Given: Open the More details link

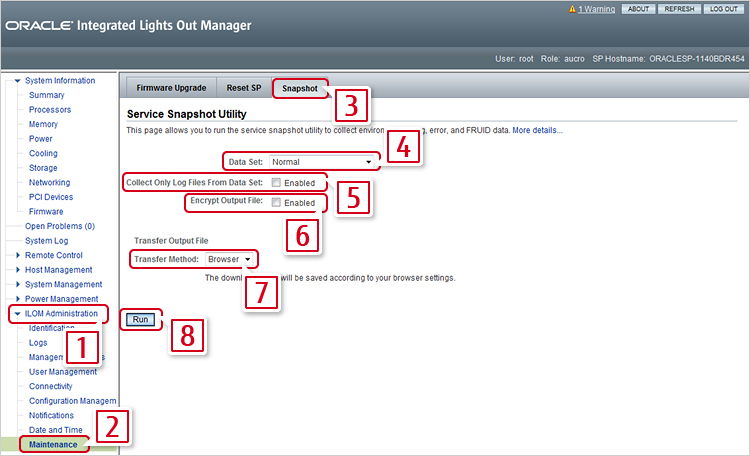Looking at the screenshot, I should pyautogui.click(x=537, y=130).
